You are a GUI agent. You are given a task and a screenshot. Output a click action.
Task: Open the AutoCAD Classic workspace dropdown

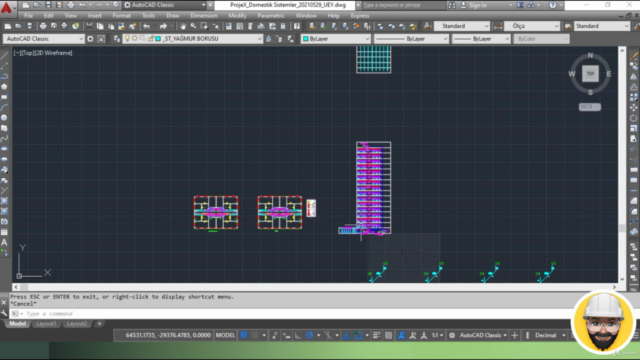(x=44, y=39)
